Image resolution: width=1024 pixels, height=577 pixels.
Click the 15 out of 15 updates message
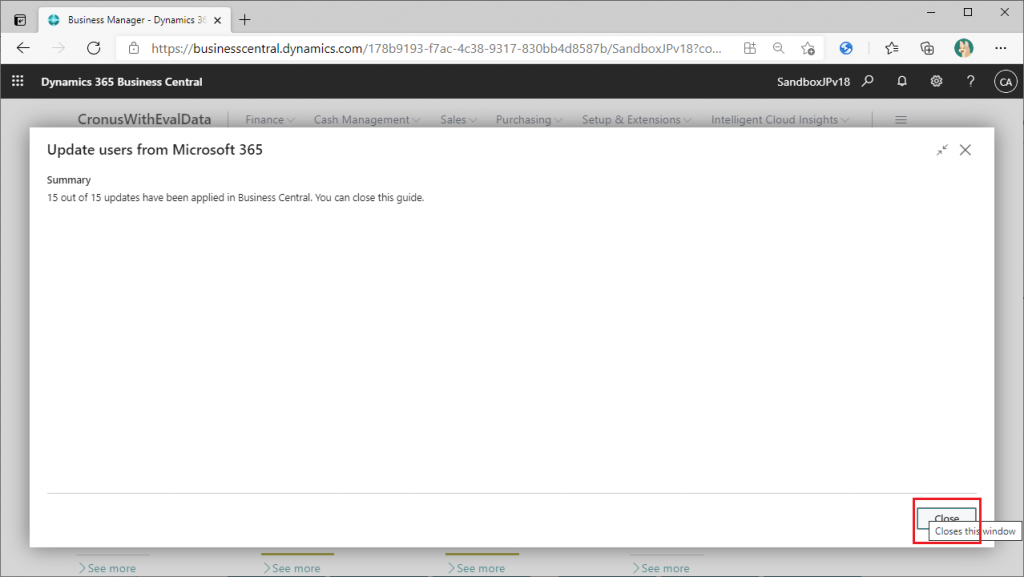pos(235,197)
